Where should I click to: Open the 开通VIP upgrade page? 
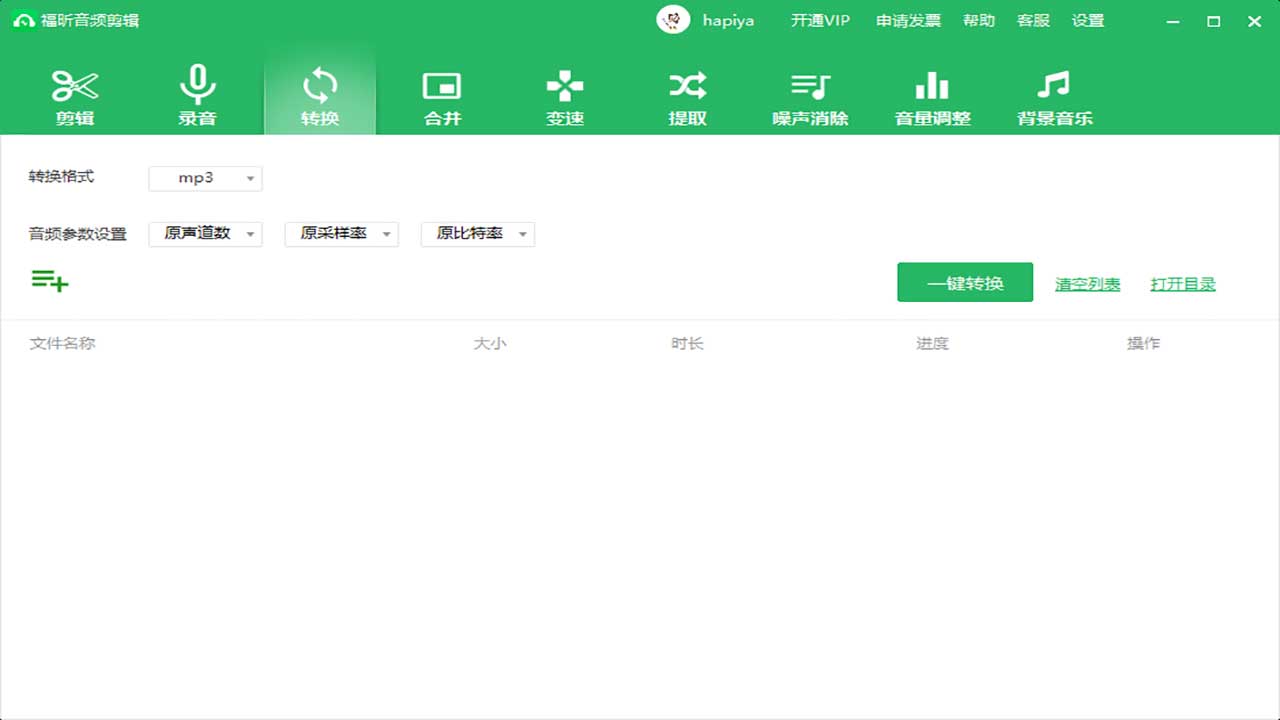pos(820,20)
